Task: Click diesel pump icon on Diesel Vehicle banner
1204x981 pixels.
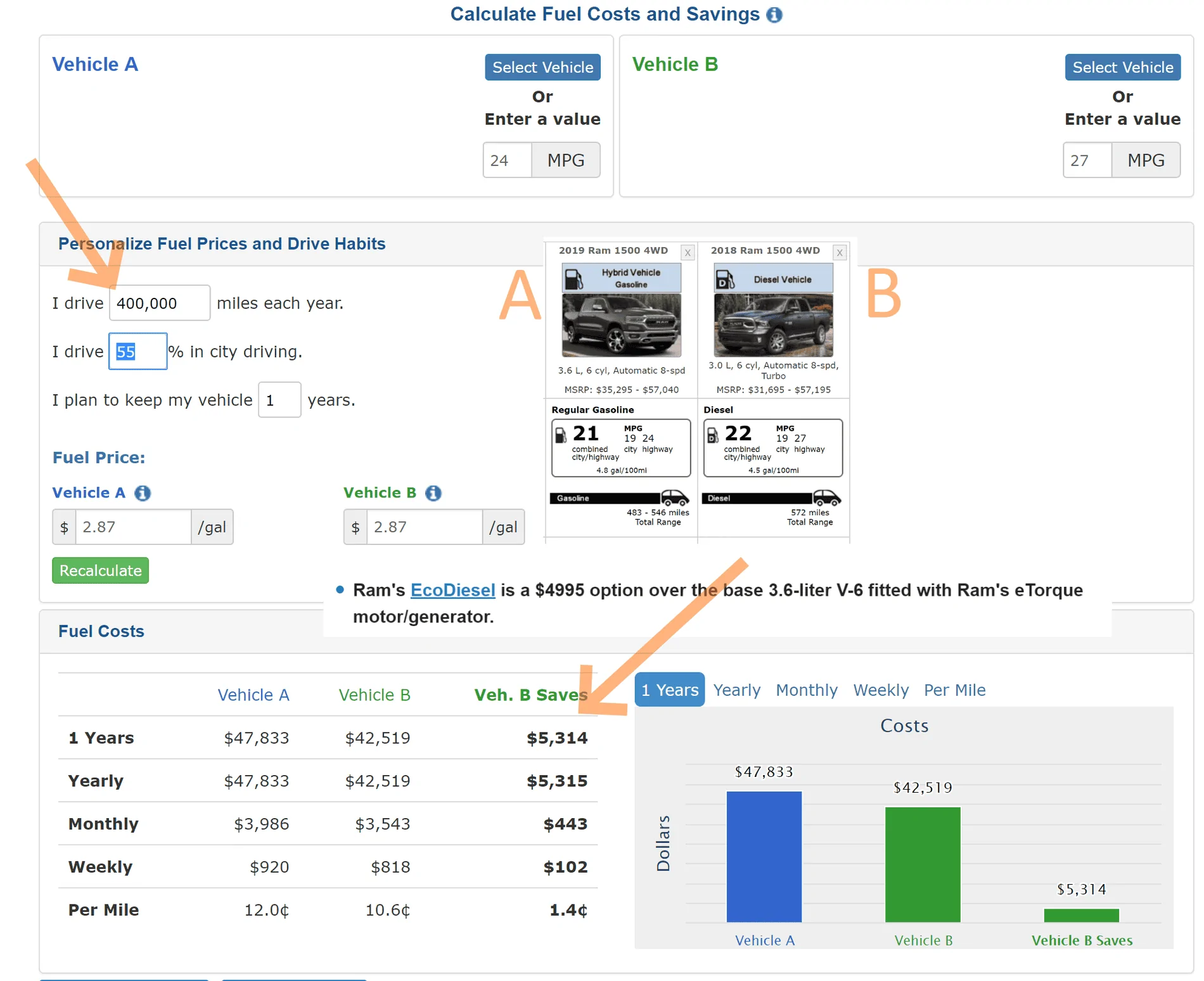Action: pos(725,279)
